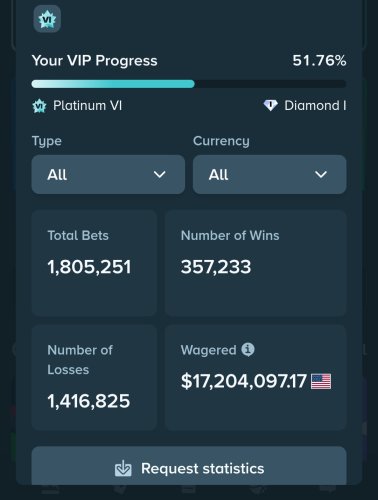Click the Platinum VI badge icon at top
378x500 pixels.
47,19
